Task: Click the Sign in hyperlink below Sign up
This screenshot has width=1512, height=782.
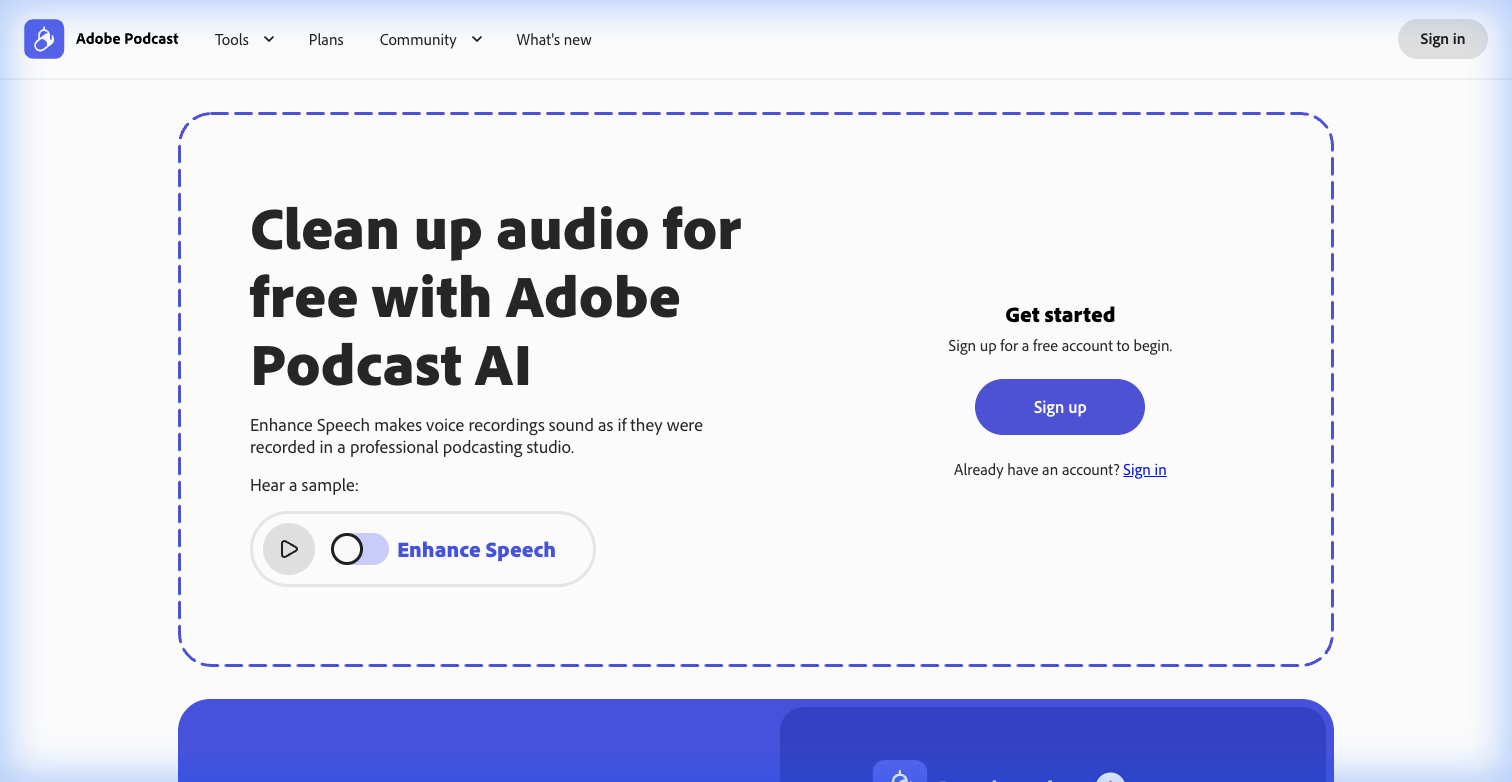Action: tap(1144, 469)
